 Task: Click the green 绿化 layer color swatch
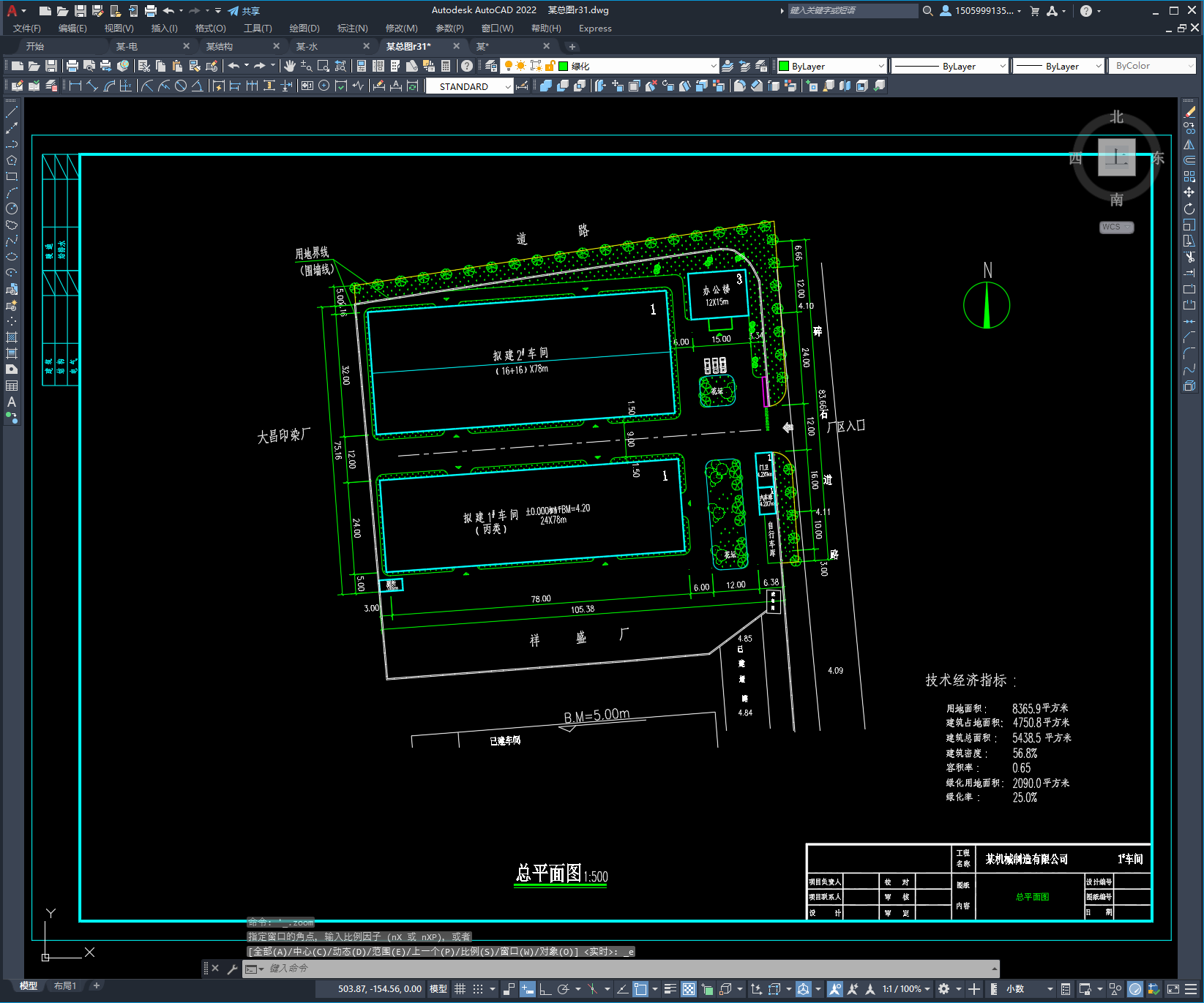point(564,66)
